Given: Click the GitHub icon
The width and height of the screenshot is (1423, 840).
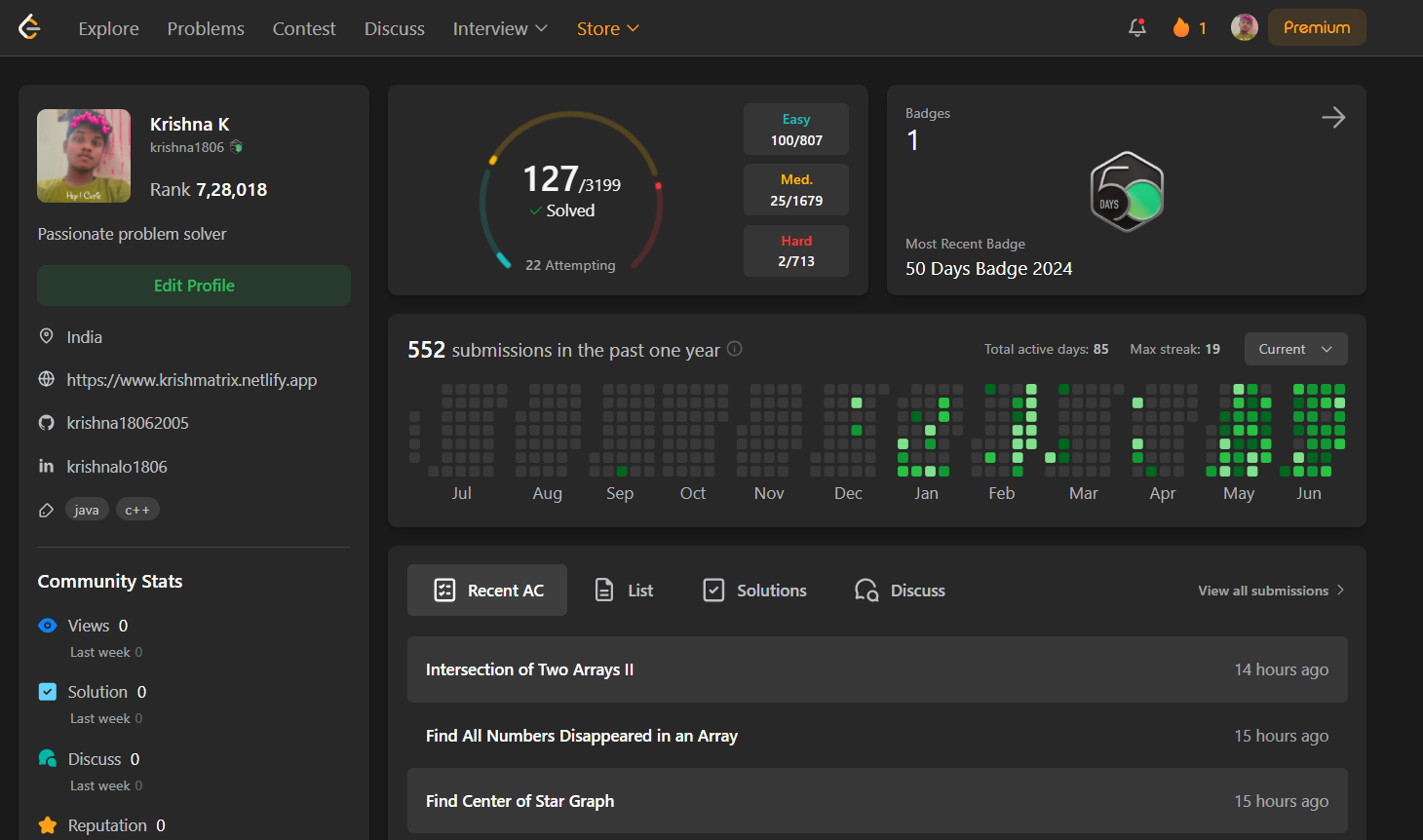Looking at the screenshot, I should coord(46,423).
